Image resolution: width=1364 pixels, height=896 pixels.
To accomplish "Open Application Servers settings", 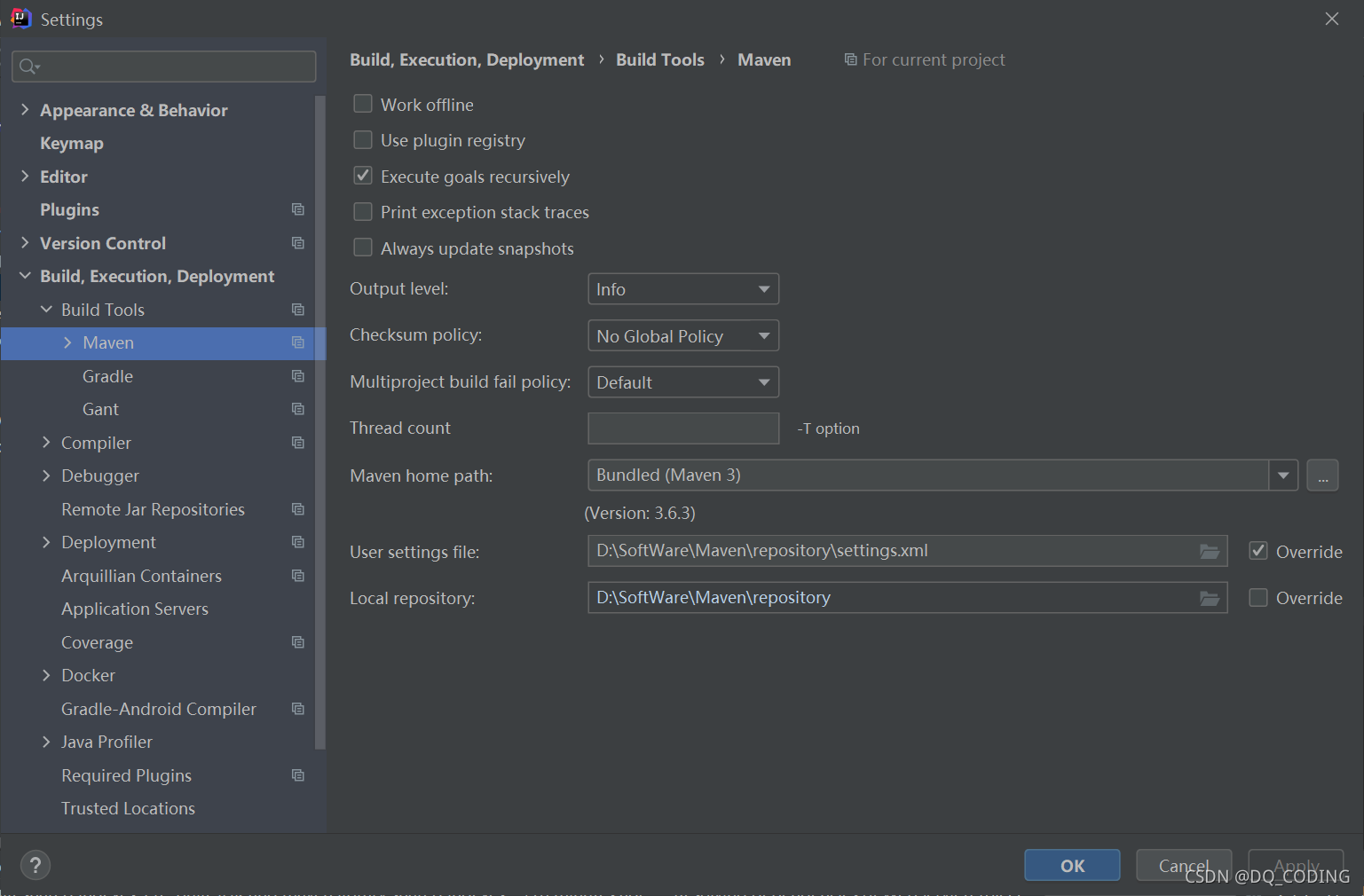I will coord(135,609).
